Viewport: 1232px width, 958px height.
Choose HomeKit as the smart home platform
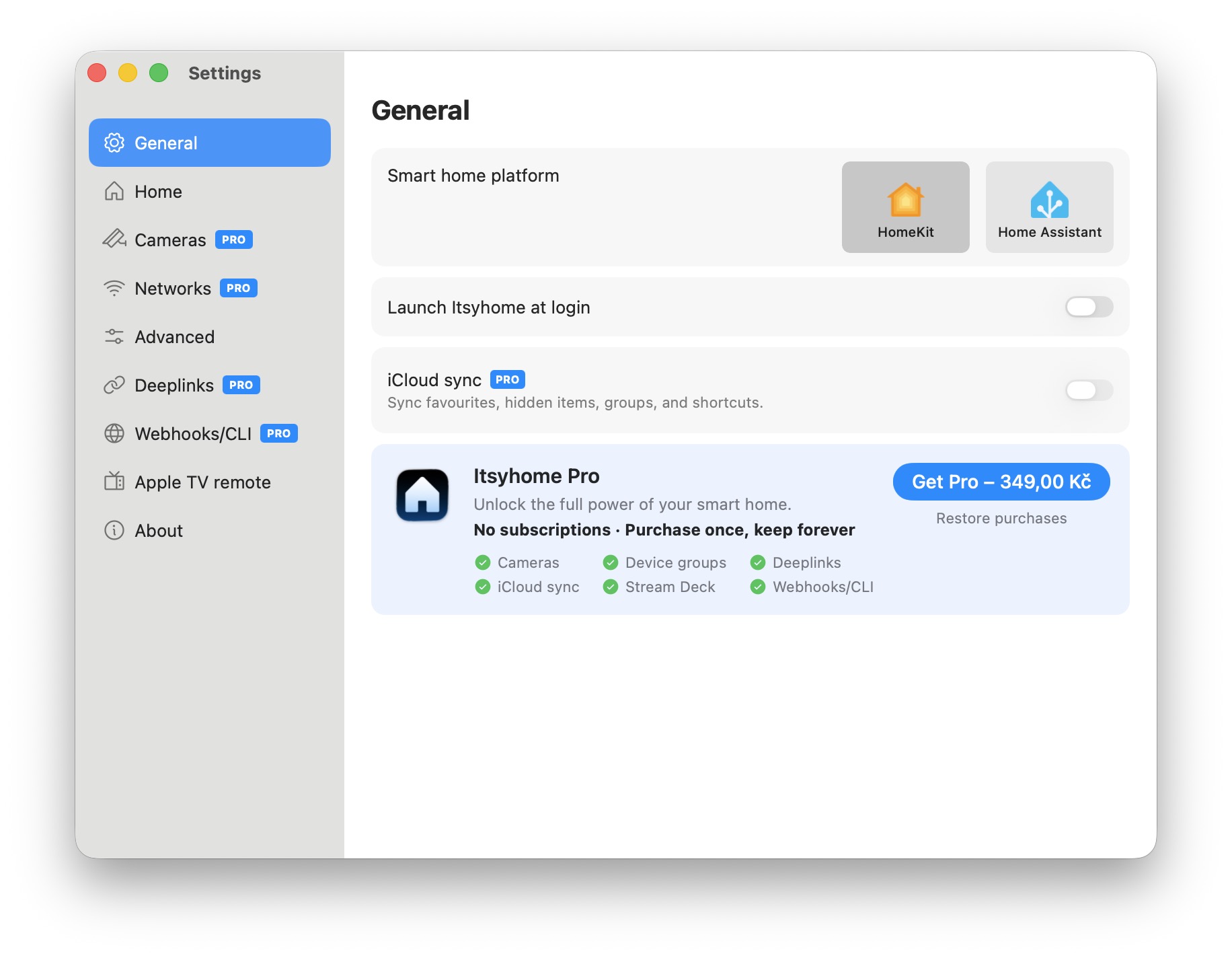pos(906,207)
